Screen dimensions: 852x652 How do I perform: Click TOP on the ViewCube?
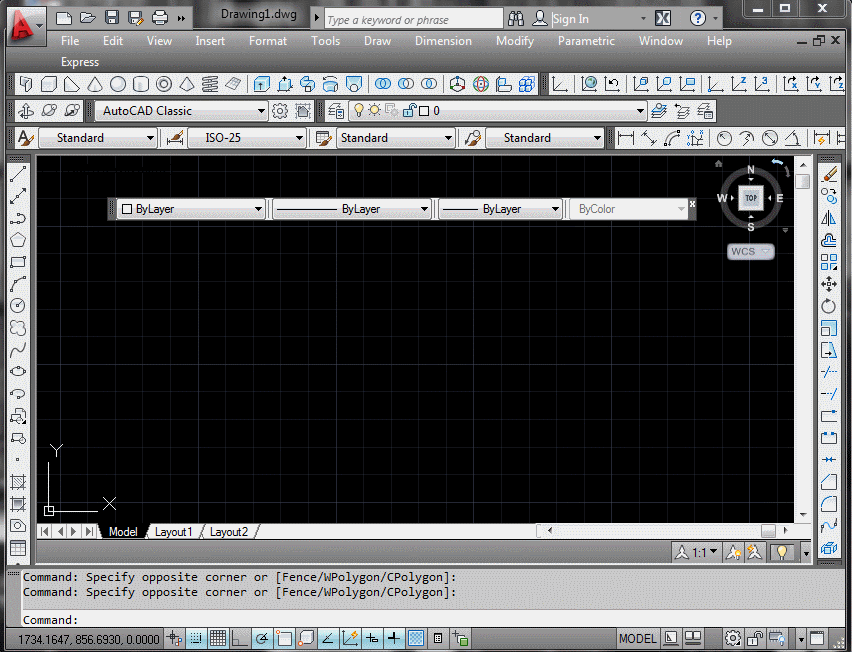[x=750, y=198]
